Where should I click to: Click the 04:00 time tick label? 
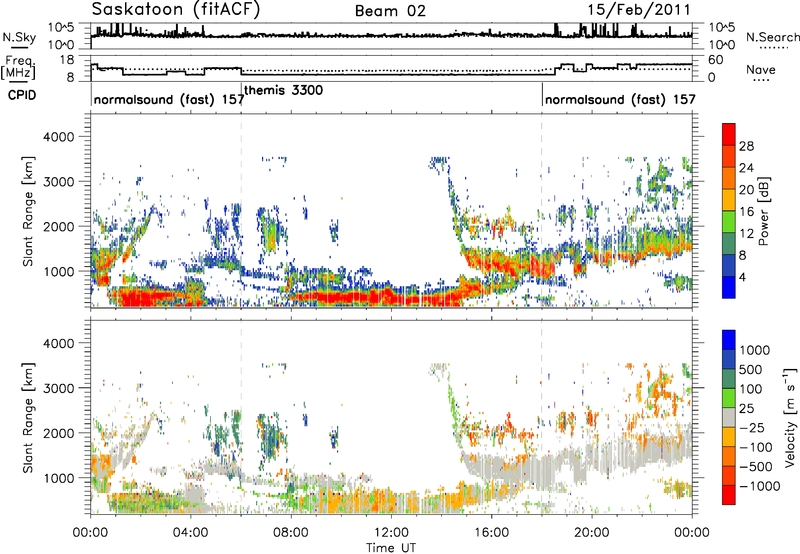[x=190, y=533]
